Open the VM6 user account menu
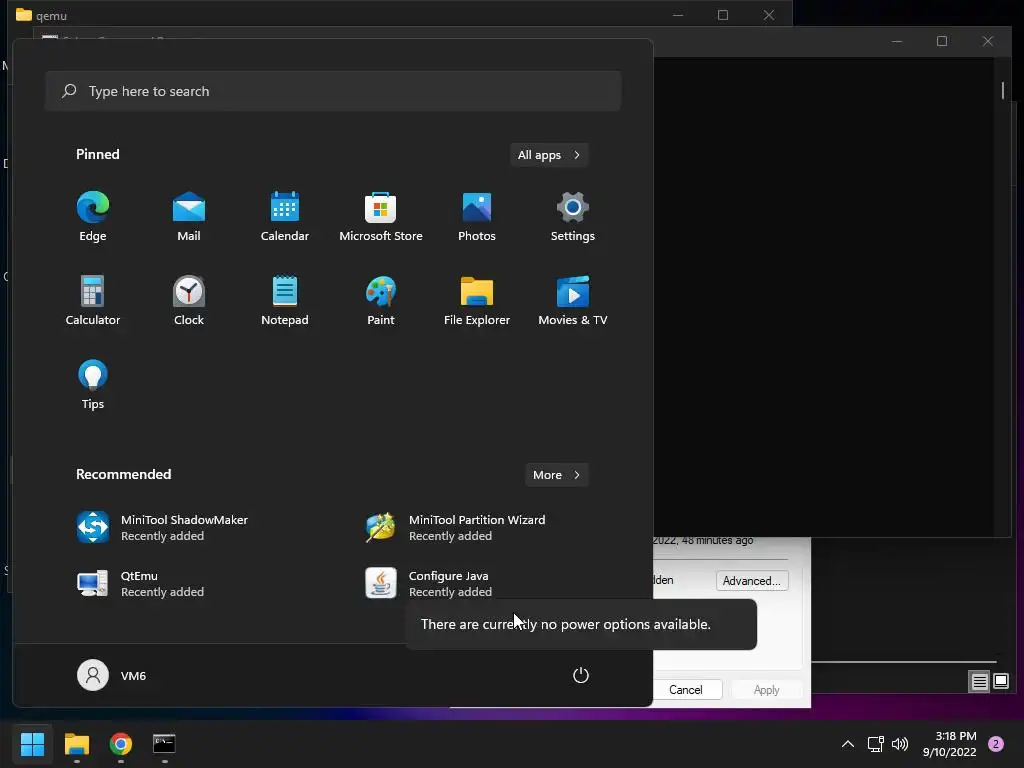 (x=112, y=675)
